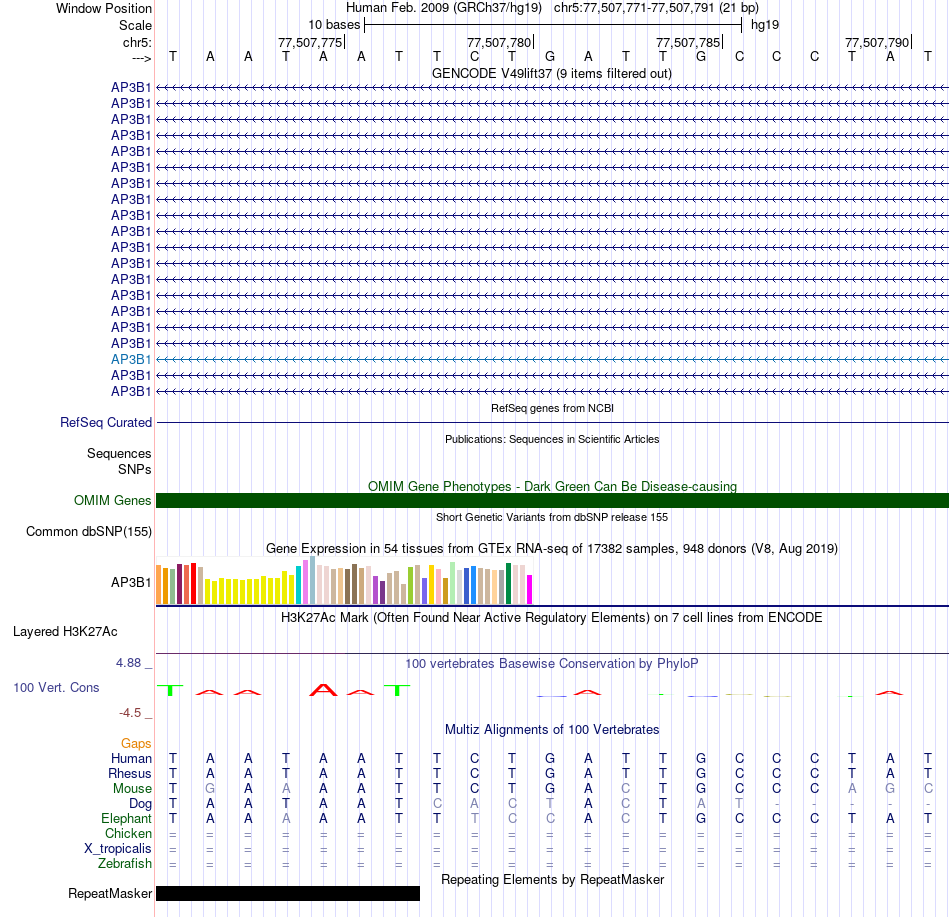Screen dimensions: 950x917
Task: Click '100 vertebrates Basewise Conservation by PhyloP' title
Action: (x=552, y=663)
